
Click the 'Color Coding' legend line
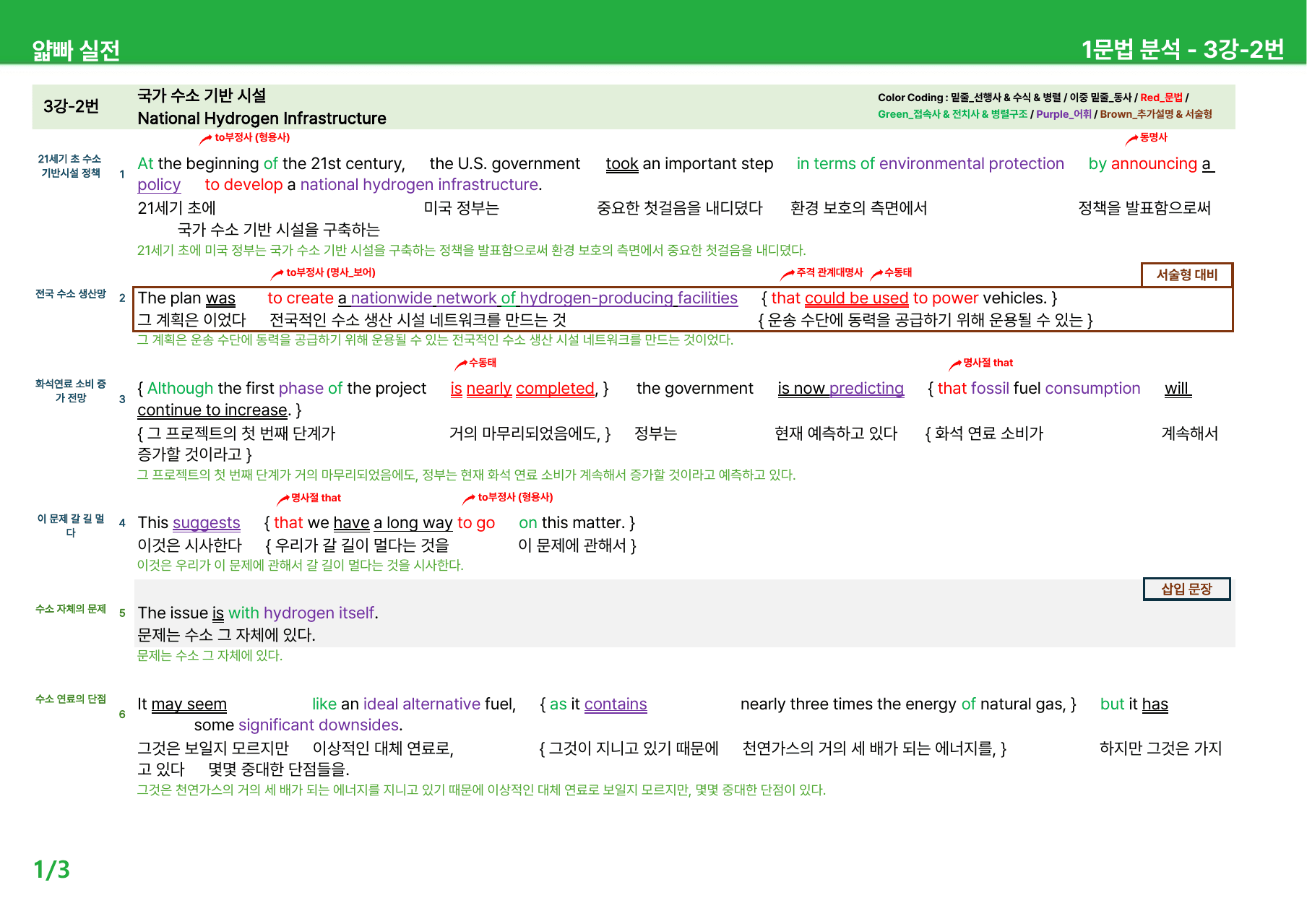click(x=1032, y=98)
